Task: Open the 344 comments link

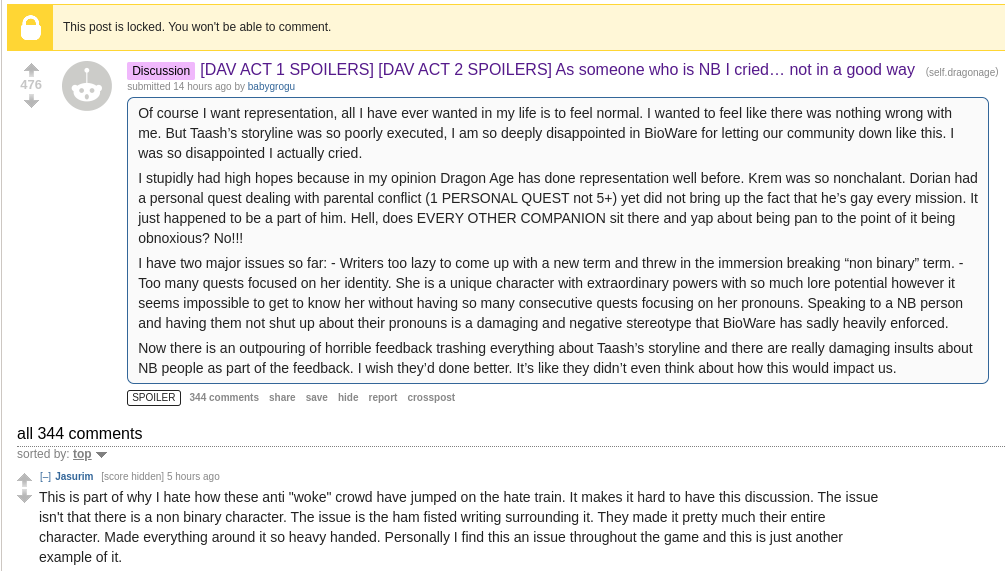Action: pos(224,397)
